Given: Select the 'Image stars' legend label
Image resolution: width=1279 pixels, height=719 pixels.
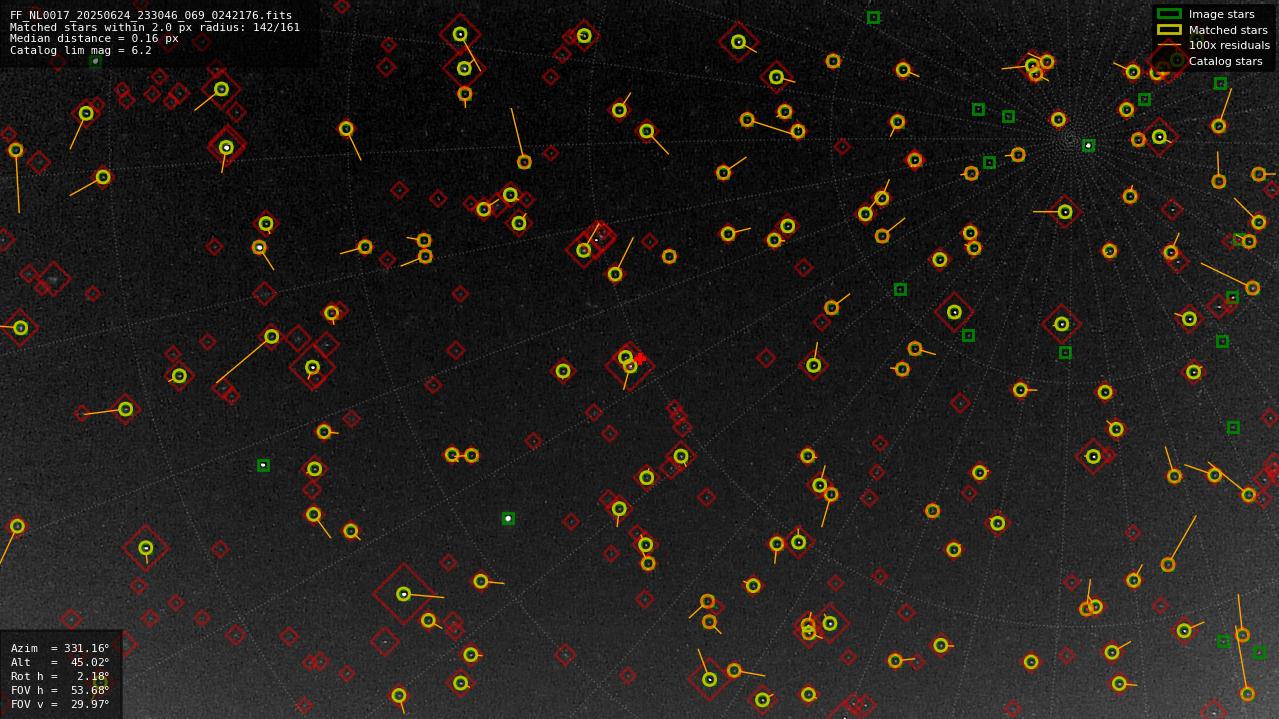Looking at the screenshot, I should [x=1221, y=14].
